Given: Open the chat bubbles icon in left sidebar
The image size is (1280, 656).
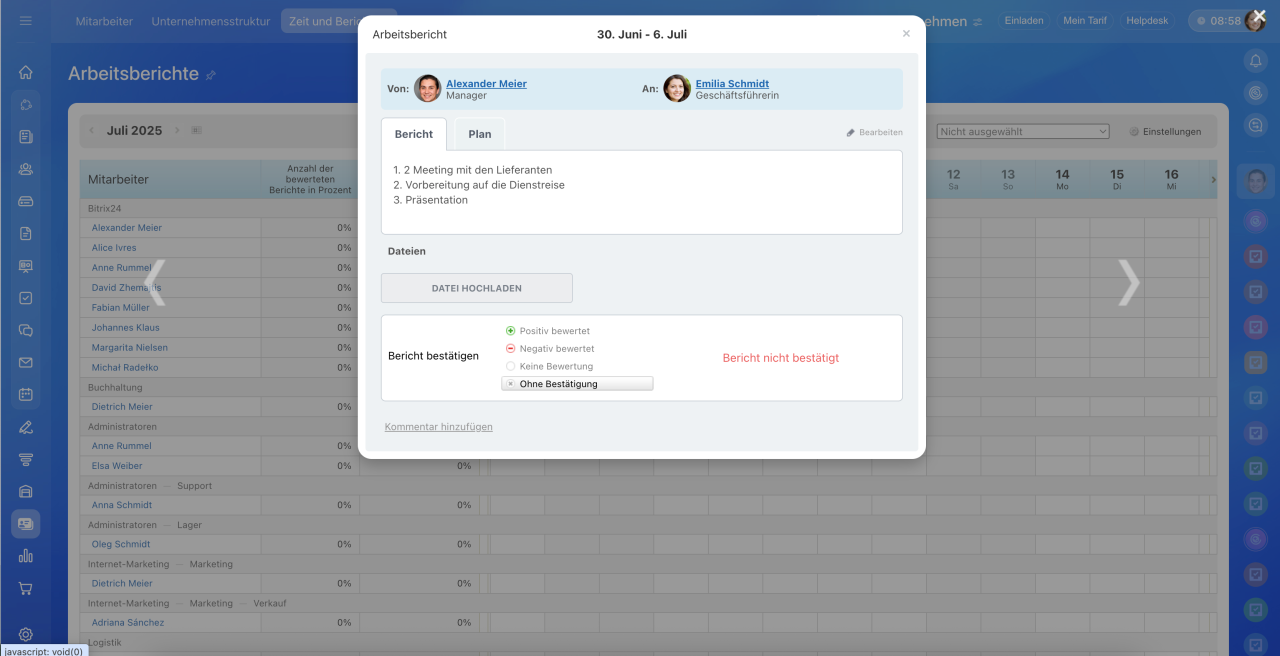Looking at the screenshot, I should [x=26, y=330].
